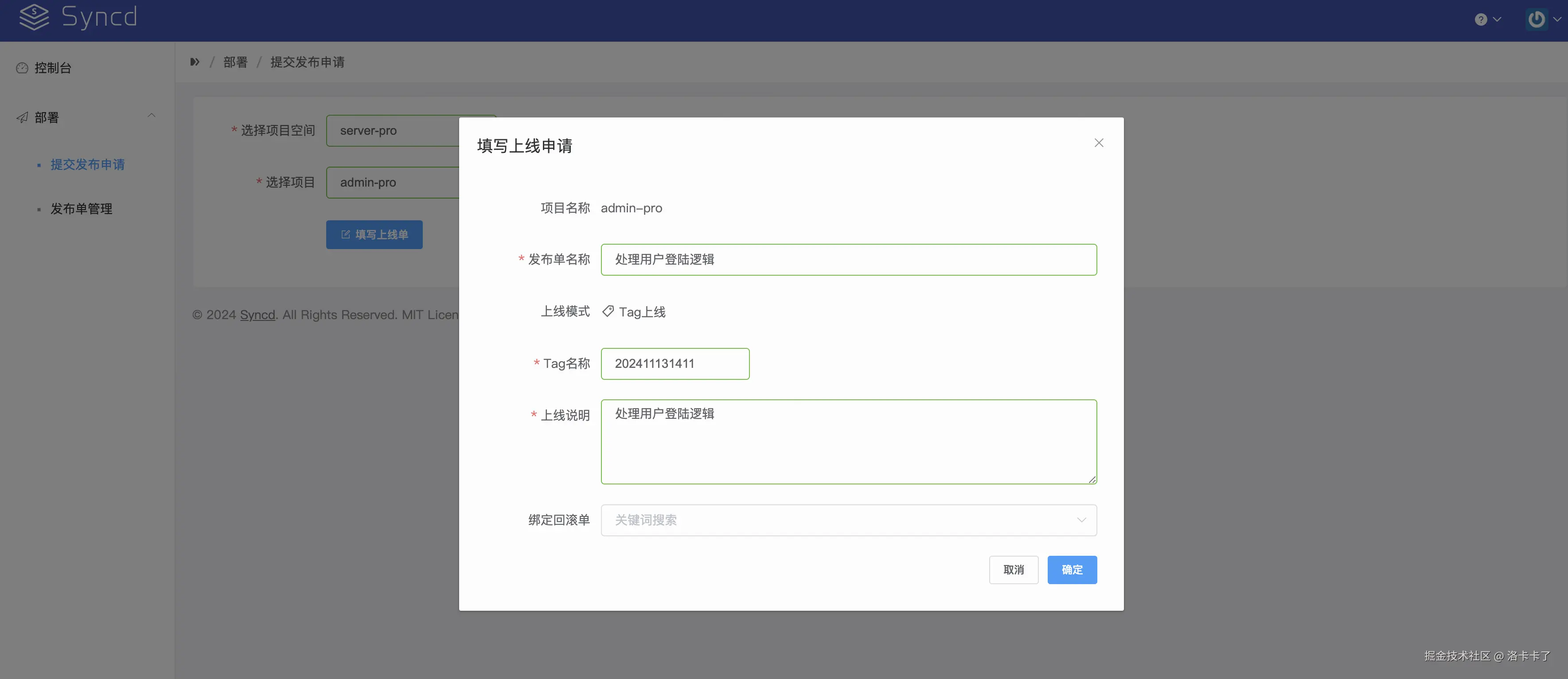Click the Syncd footer link
1568x679 pixels.
coord(257,315)
